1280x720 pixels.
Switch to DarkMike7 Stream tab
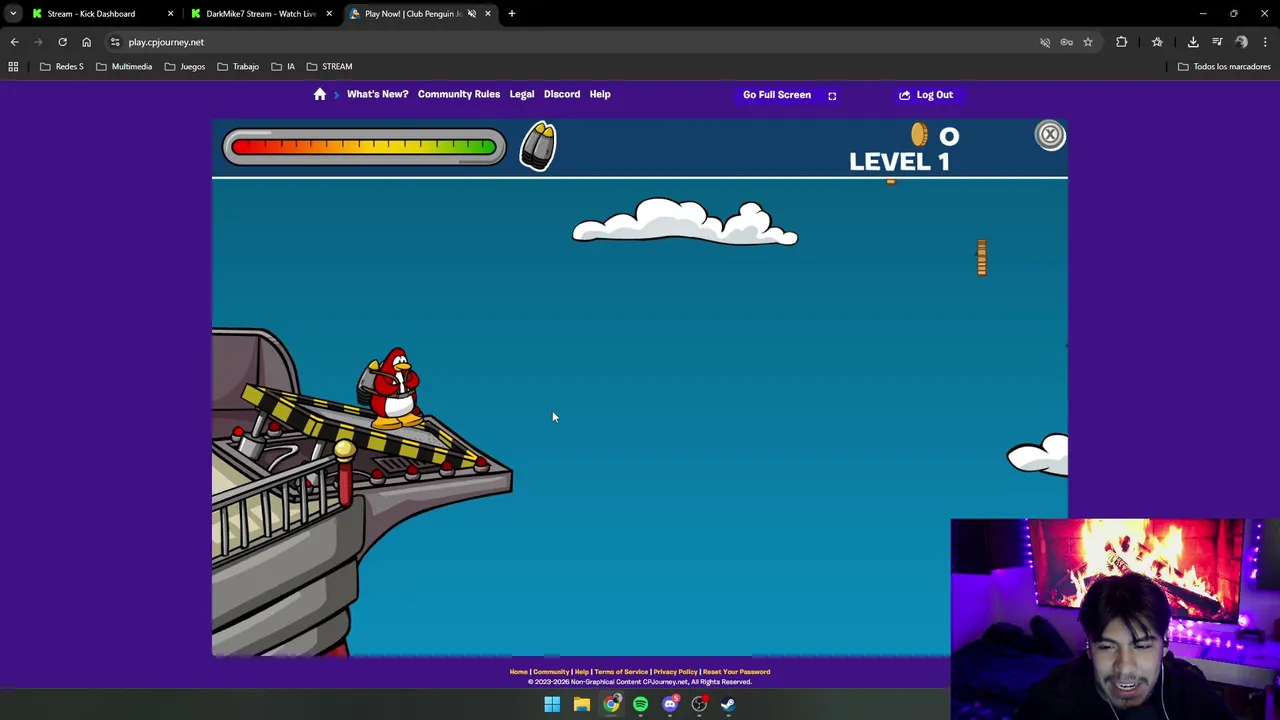261,14
